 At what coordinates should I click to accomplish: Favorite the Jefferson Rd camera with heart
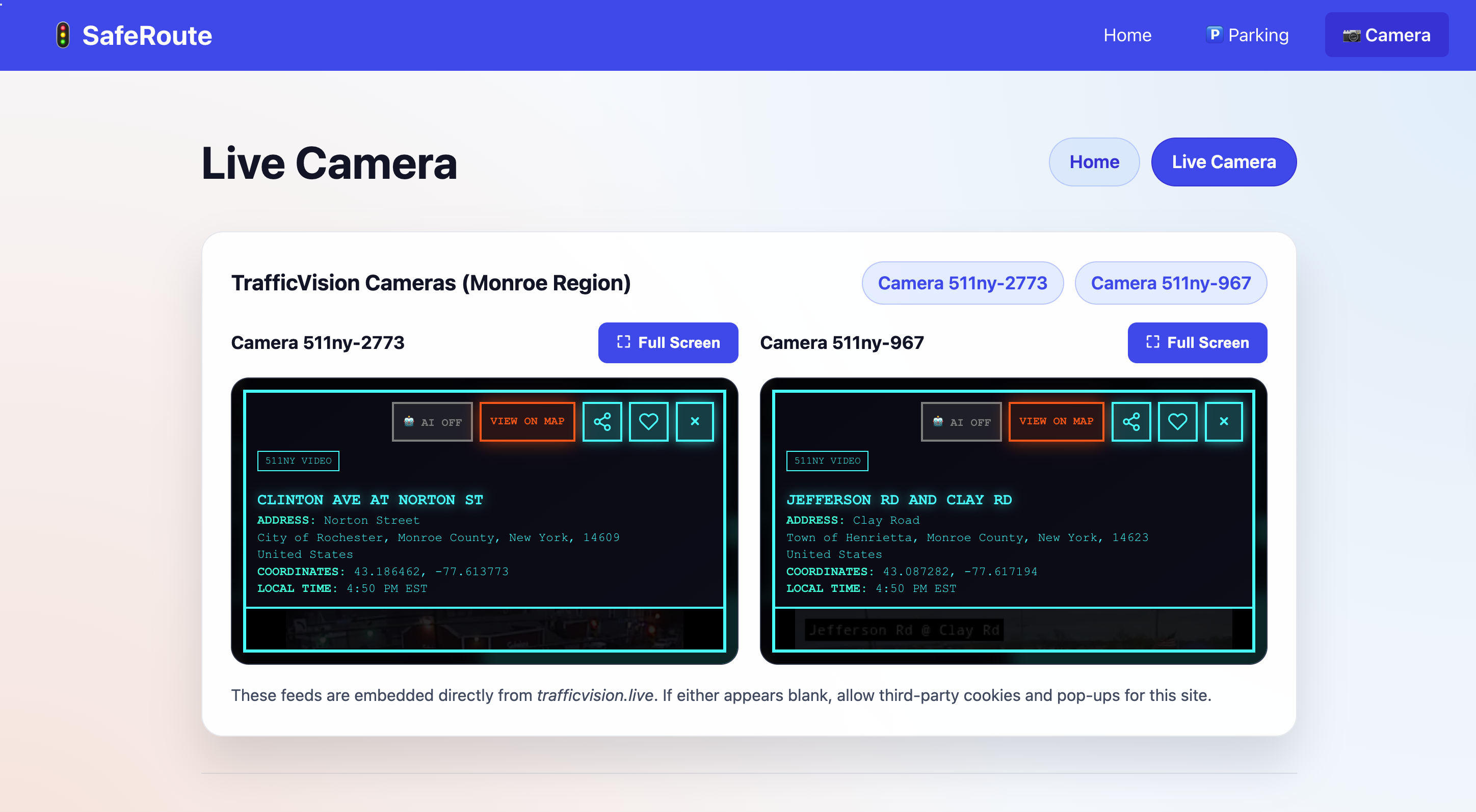coord(1177,421)
